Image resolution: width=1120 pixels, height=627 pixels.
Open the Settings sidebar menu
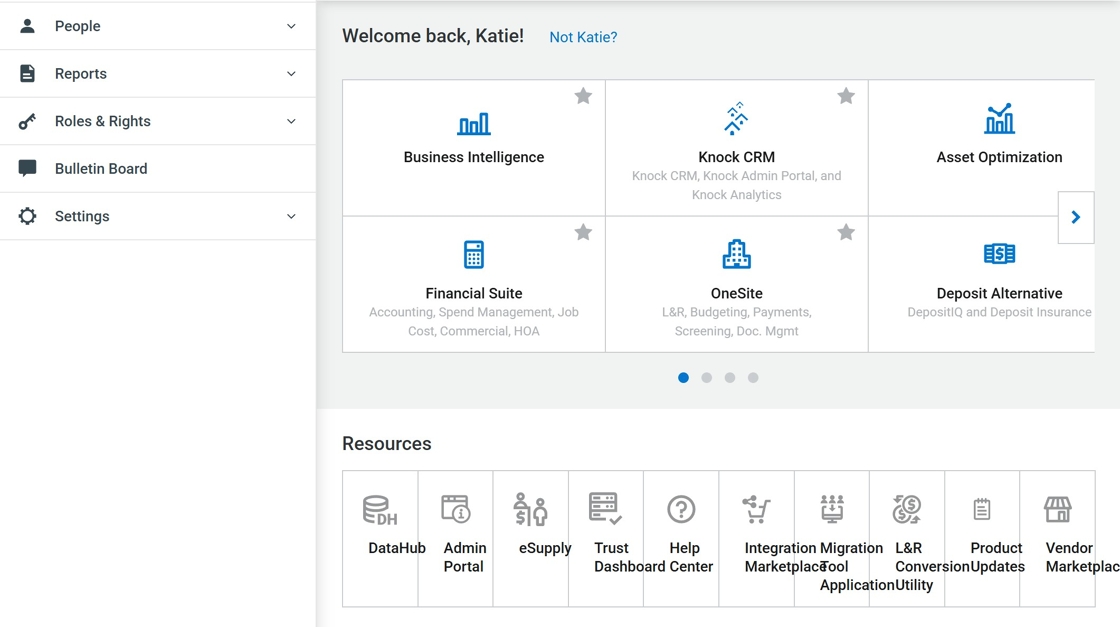158,216
